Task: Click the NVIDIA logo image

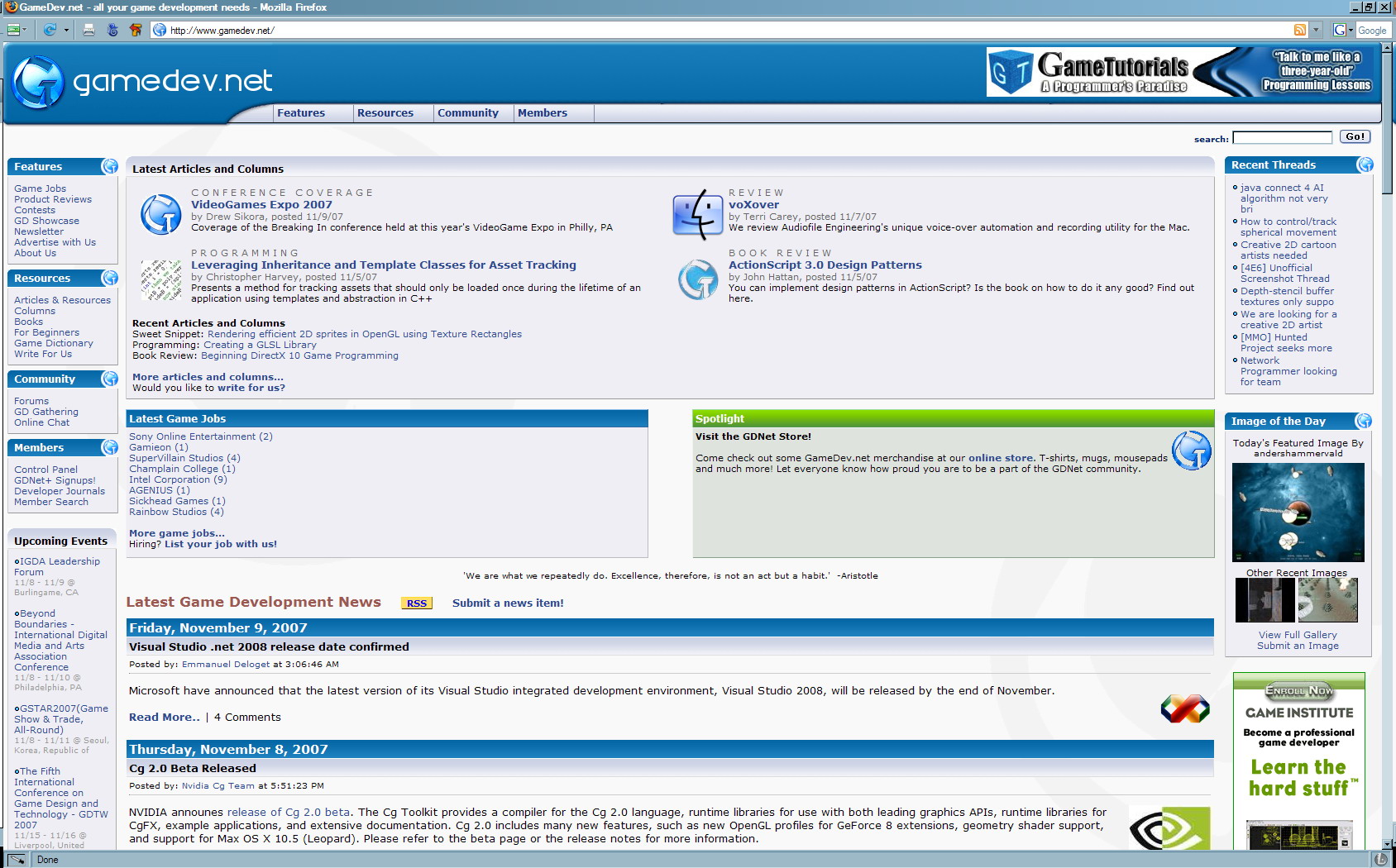Action: [1169, 828]
